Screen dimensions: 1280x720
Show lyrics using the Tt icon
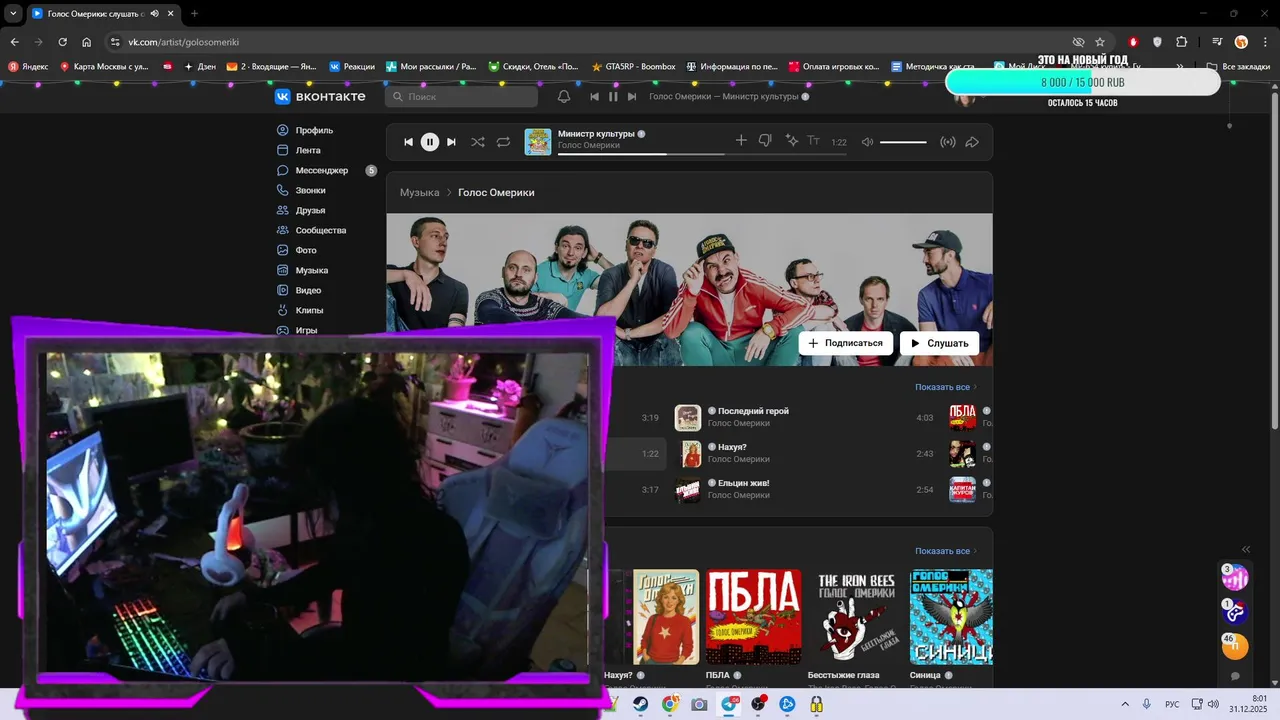coord(813,141)
